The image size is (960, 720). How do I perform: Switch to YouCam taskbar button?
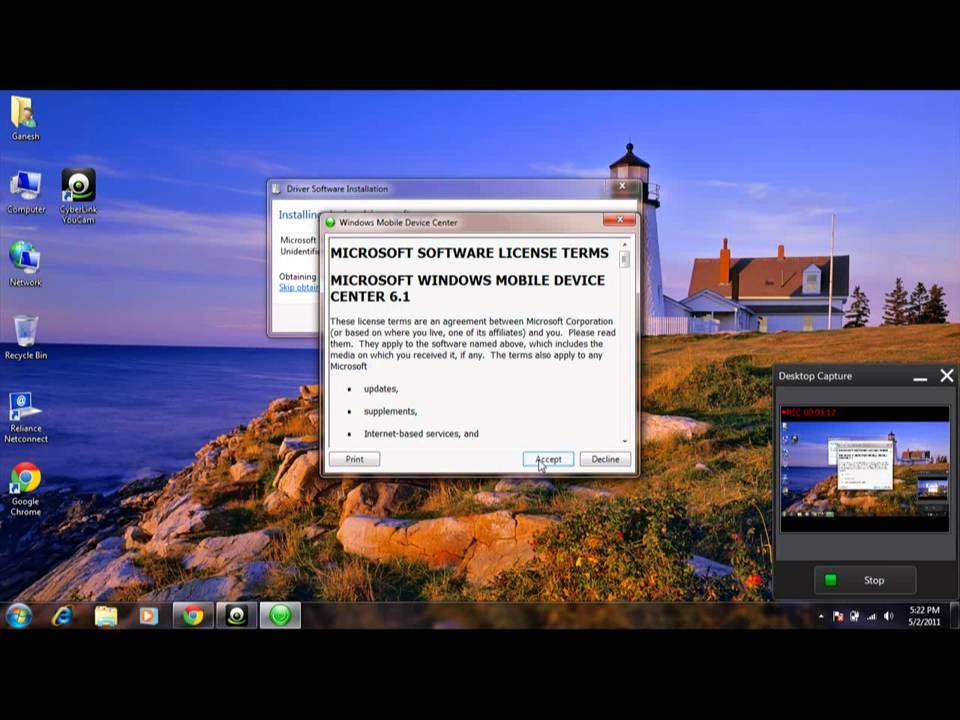pyautogui.click(x=236, y=615)
